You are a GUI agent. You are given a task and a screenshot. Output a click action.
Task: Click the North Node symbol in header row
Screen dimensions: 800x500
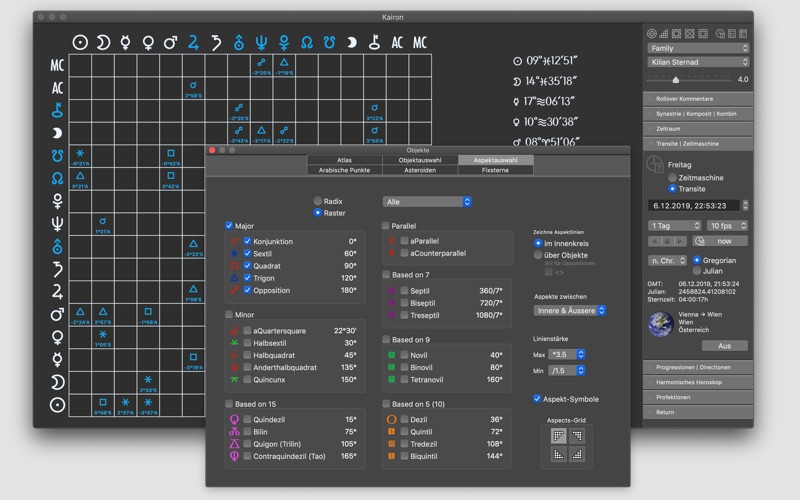pos(306,42)
